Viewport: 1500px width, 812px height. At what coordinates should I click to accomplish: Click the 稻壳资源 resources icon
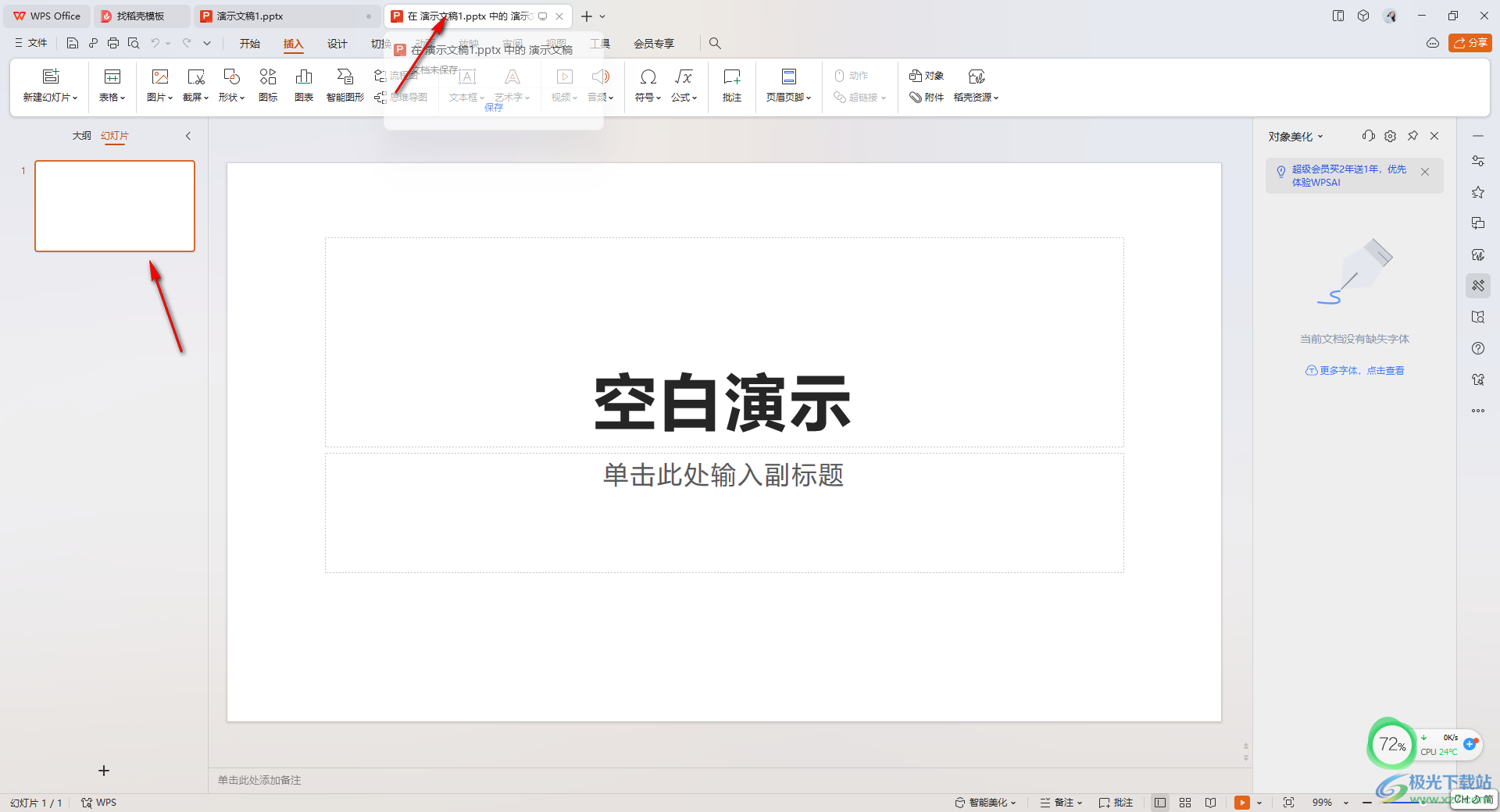coord(977,76)
